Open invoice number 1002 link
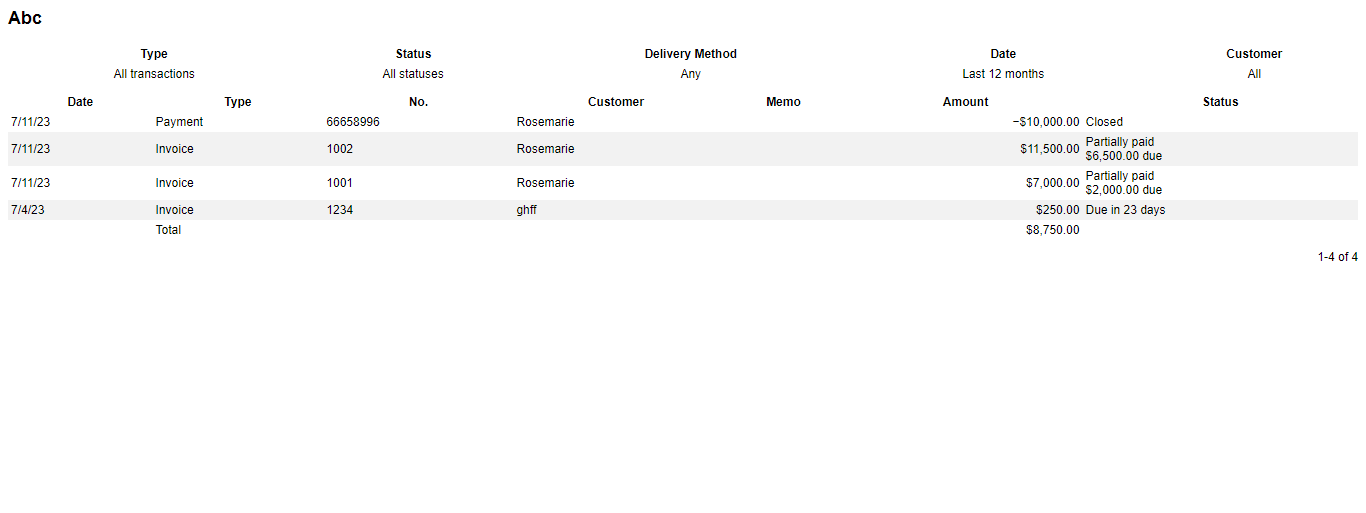The width and height of the screenshot is (1366, 513). pos(340,149)
